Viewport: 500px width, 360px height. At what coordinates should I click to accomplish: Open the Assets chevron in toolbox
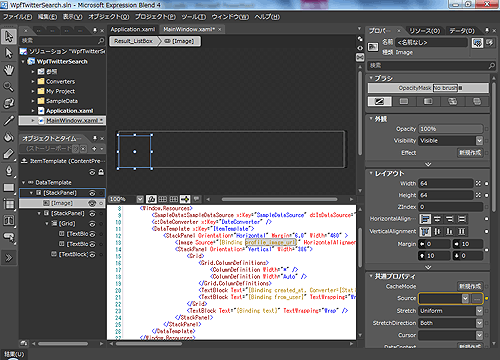(x=9, y=258)
